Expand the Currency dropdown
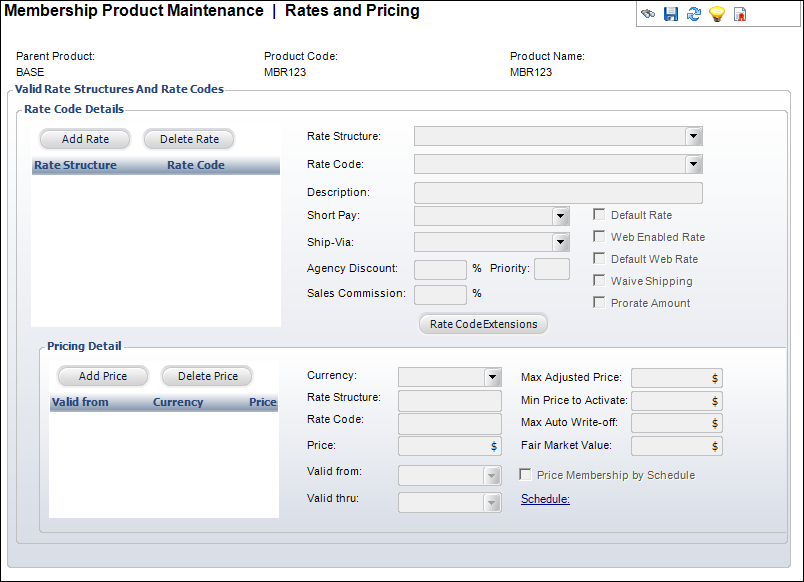This screenshot has width=804, height=582. [x=493, y=377]
